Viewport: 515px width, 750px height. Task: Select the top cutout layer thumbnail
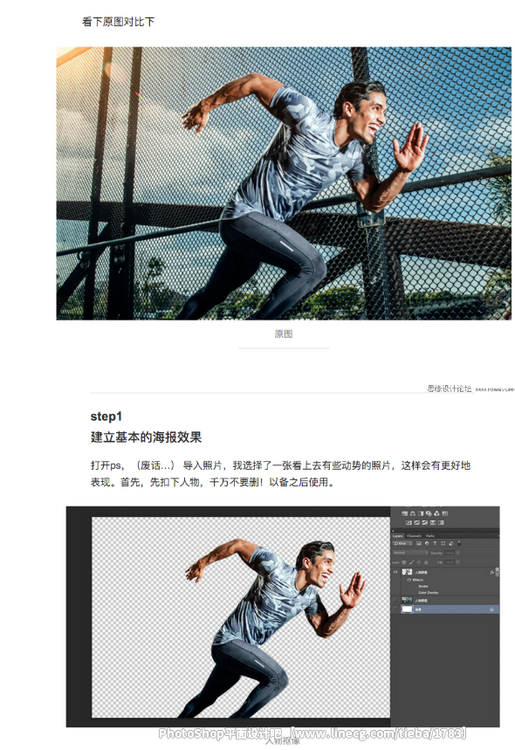pos(407,572)
